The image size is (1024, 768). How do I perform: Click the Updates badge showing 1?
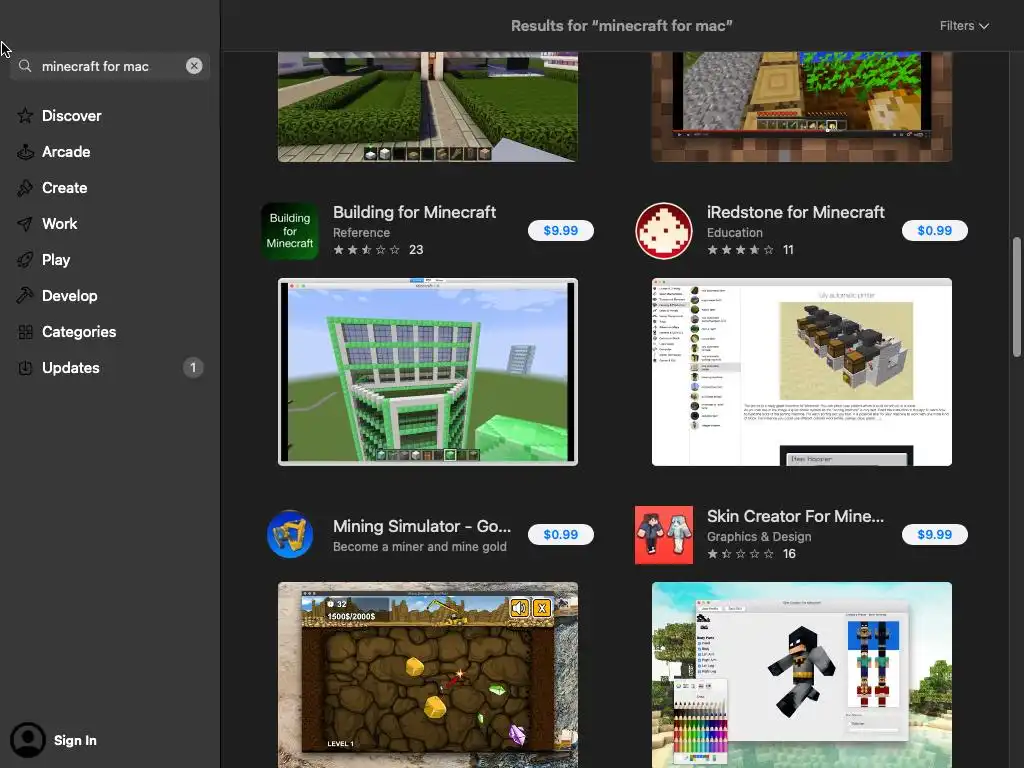click(193, 368)
